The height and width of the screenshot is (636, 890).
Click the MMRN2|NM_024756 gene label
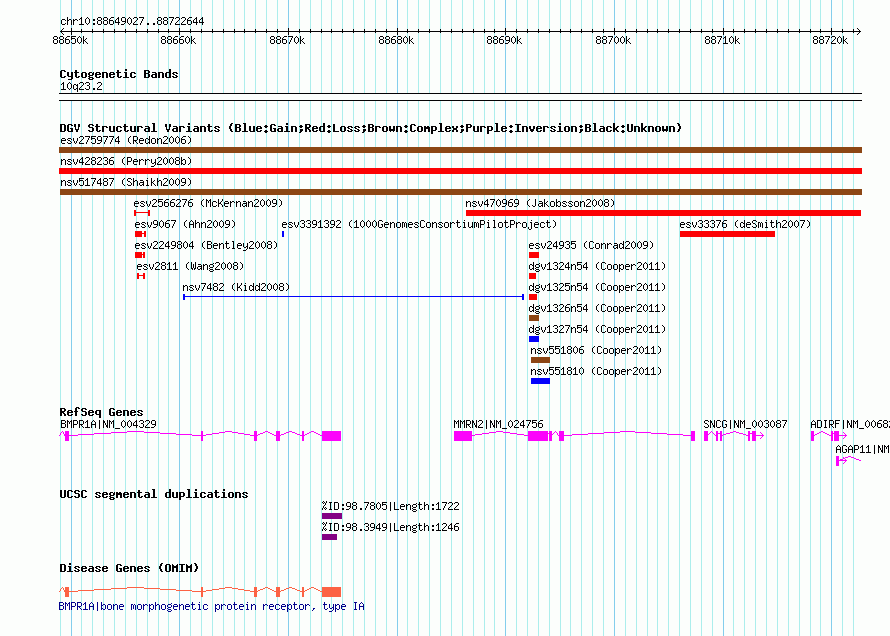coord(498,424)
